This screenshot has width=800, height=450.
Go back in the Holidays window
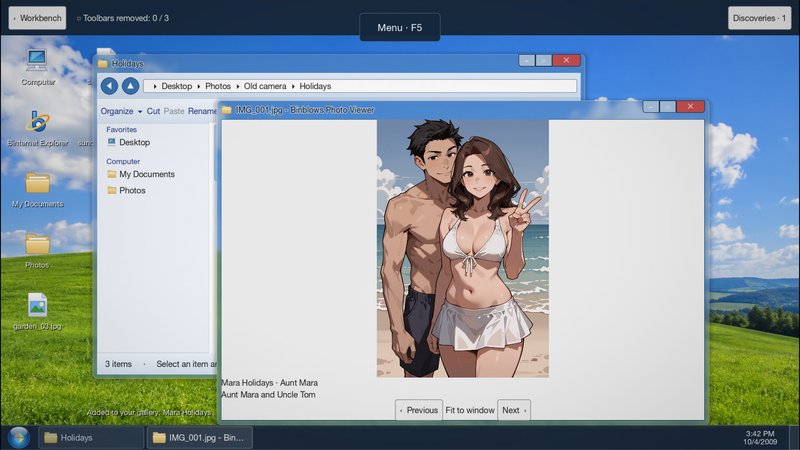coord(109,86)
